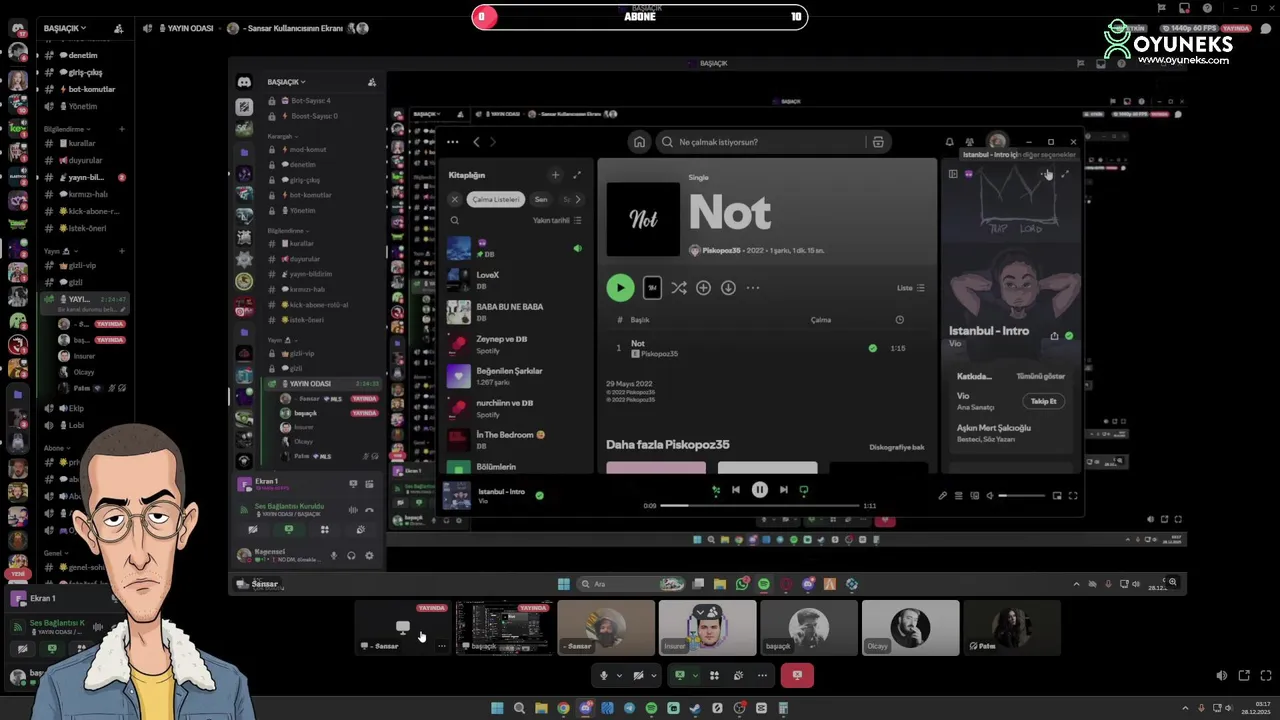
Task: Open the 'BABA BU NE BABA' playlist
Action: click(x=515, y=312)
